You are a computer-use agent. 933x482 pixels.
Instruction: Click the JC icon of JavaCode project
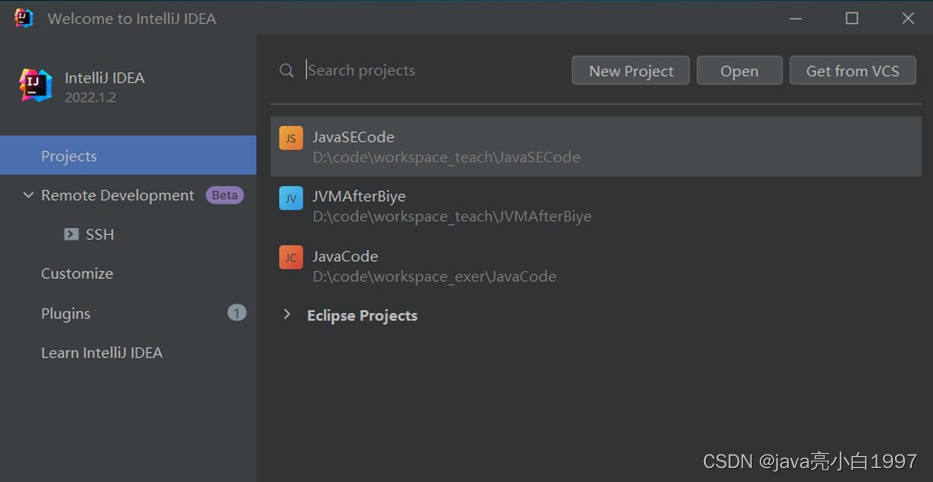point(290,257)
